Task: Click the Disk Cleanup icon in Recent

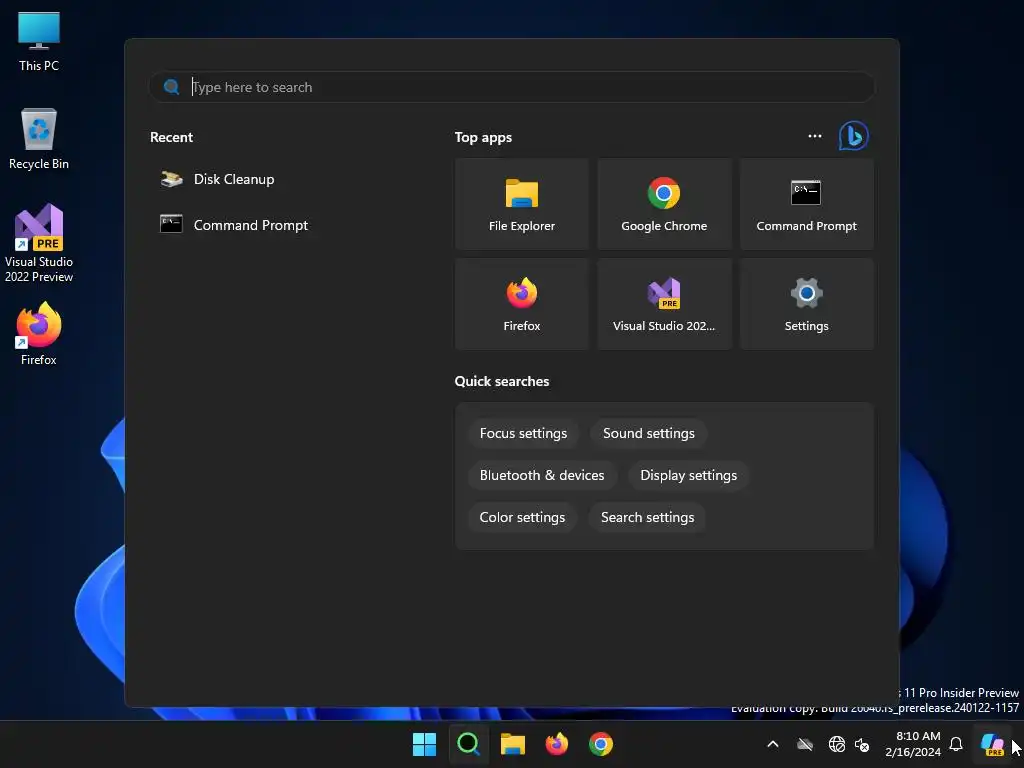Action: click(x=172, y=179)
